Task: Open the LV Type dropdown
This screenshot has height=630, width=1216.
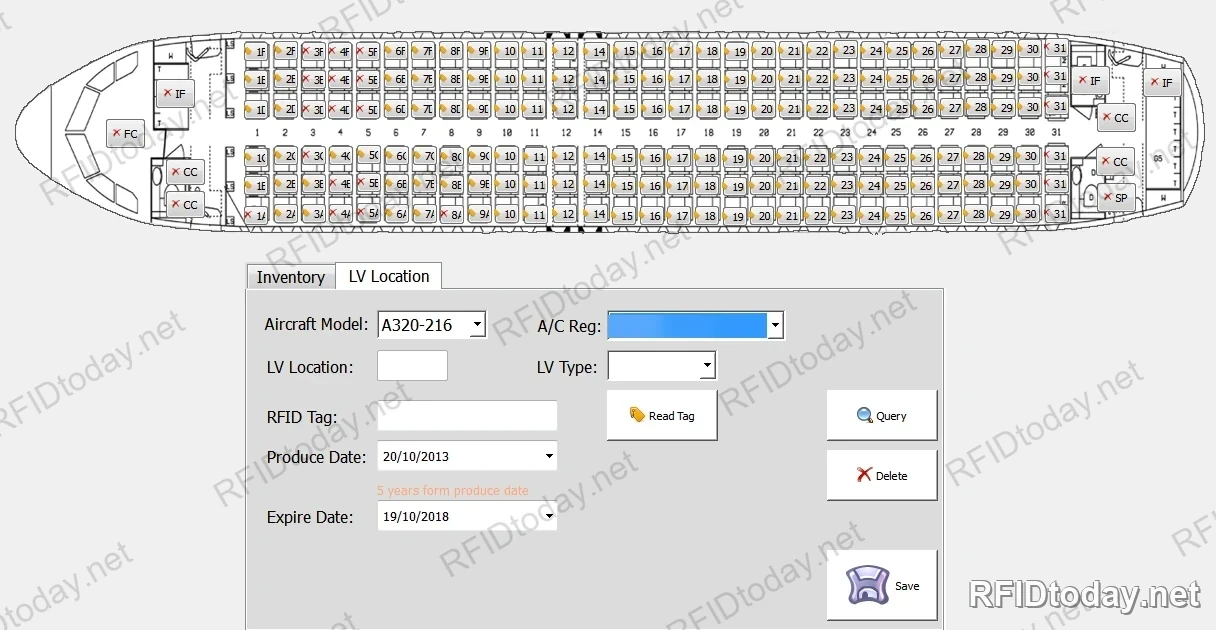Action: [707, 366]
